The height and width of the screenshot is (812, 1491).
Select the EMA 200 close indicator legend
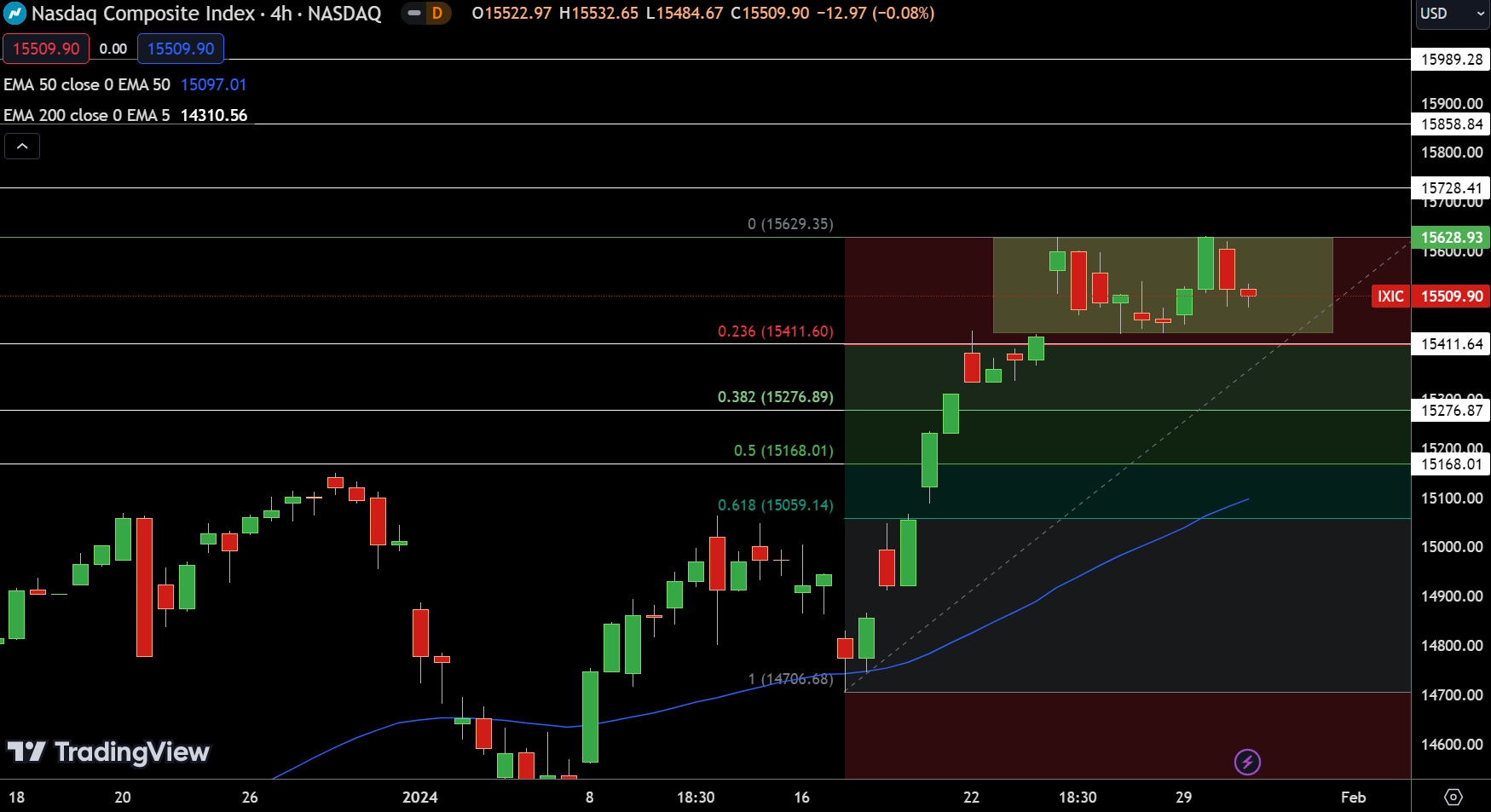[87, 115]
